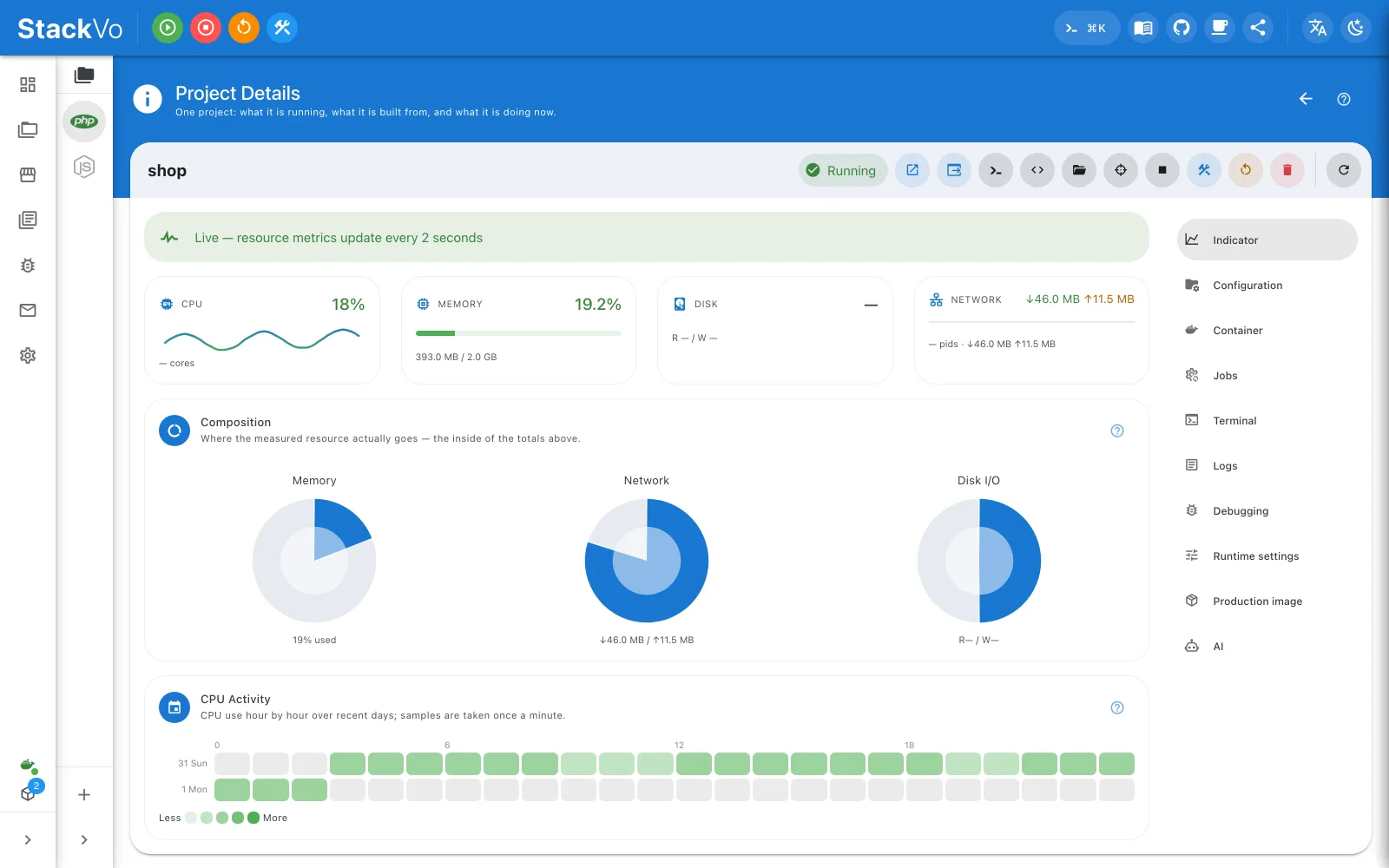Open the GitHub icon in header
1389x868 pixels.
[1182, 28]
